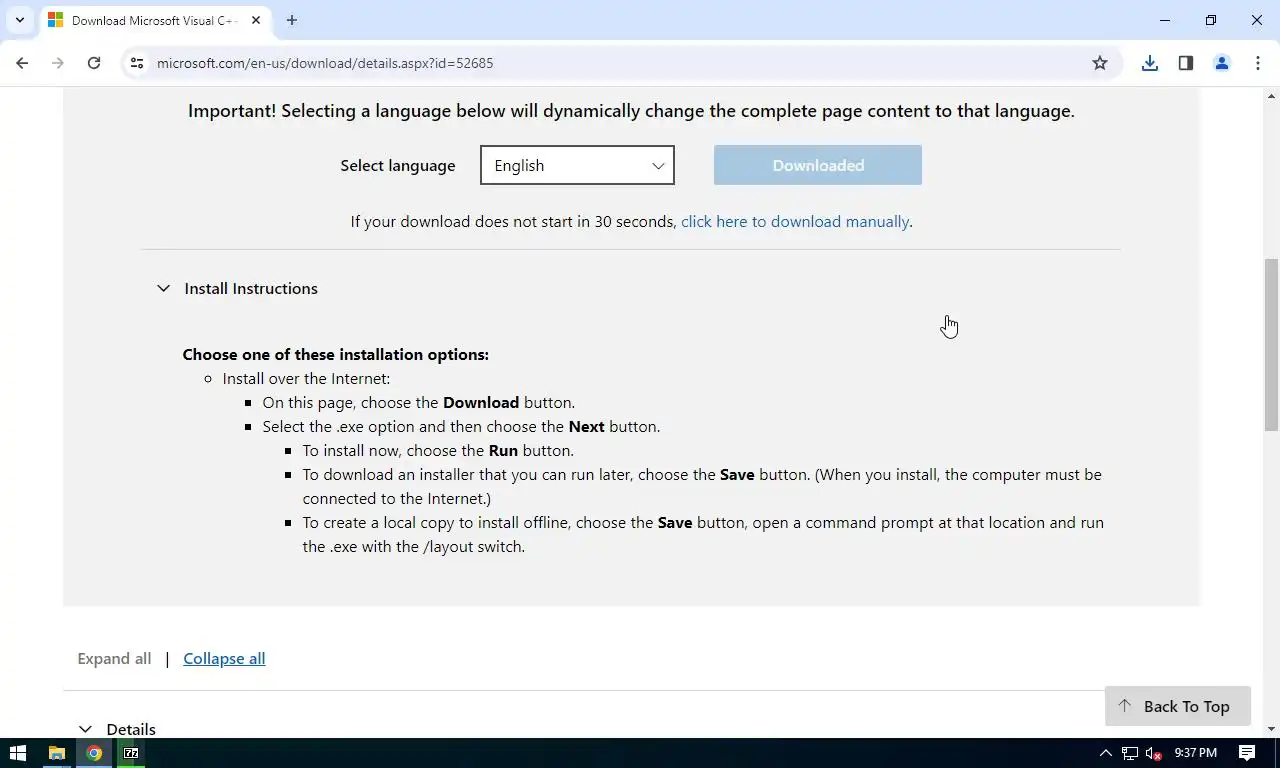1280x768 pixels.
Task: Click the page vertical scrollbar thumb
Action: coord(1272,345)
